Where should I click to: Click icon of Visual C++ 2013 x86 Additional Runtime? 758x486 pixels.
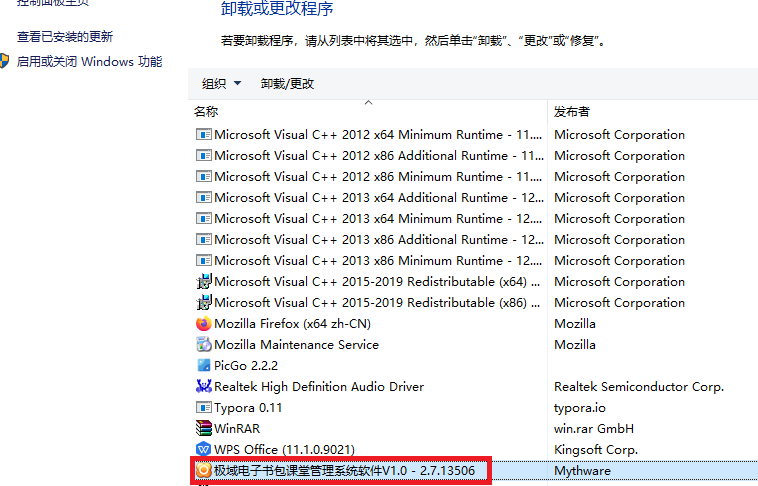tap(204, 240)
